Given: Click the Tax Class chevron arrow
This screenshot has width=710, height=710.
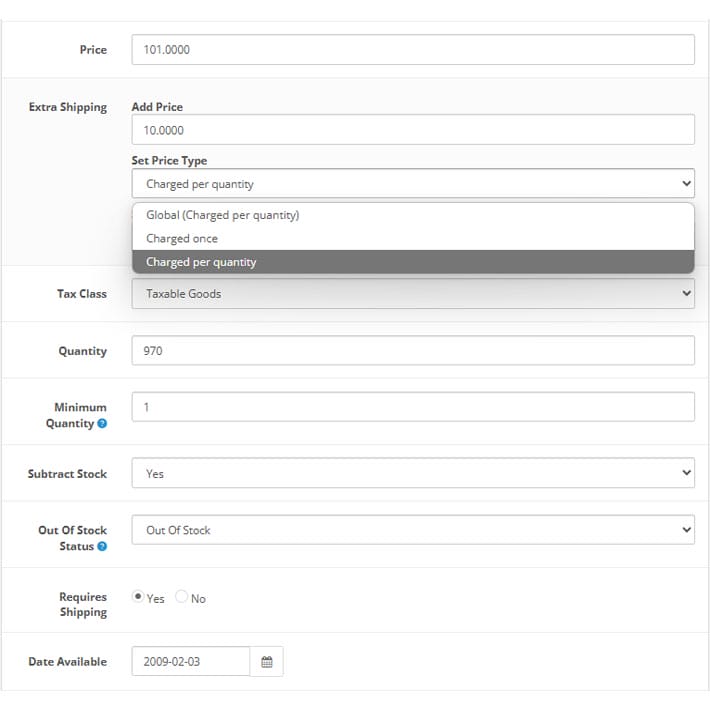Looking at the screenshot, I should [x=686, y=293].
